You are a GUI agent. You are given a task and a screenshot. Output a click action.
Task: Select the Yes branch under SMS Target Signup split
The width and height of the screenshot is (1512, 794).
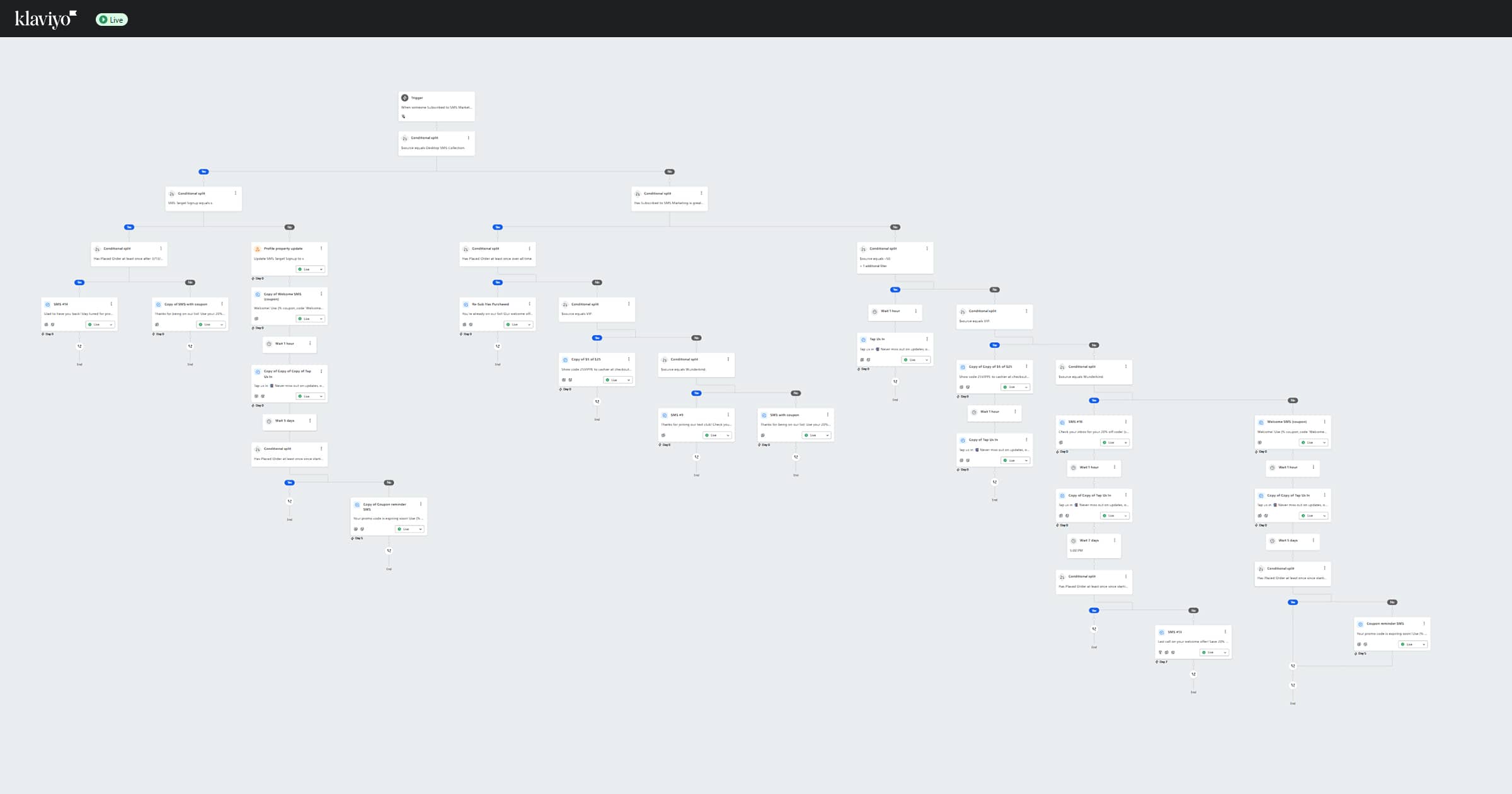tap(129, 227)
